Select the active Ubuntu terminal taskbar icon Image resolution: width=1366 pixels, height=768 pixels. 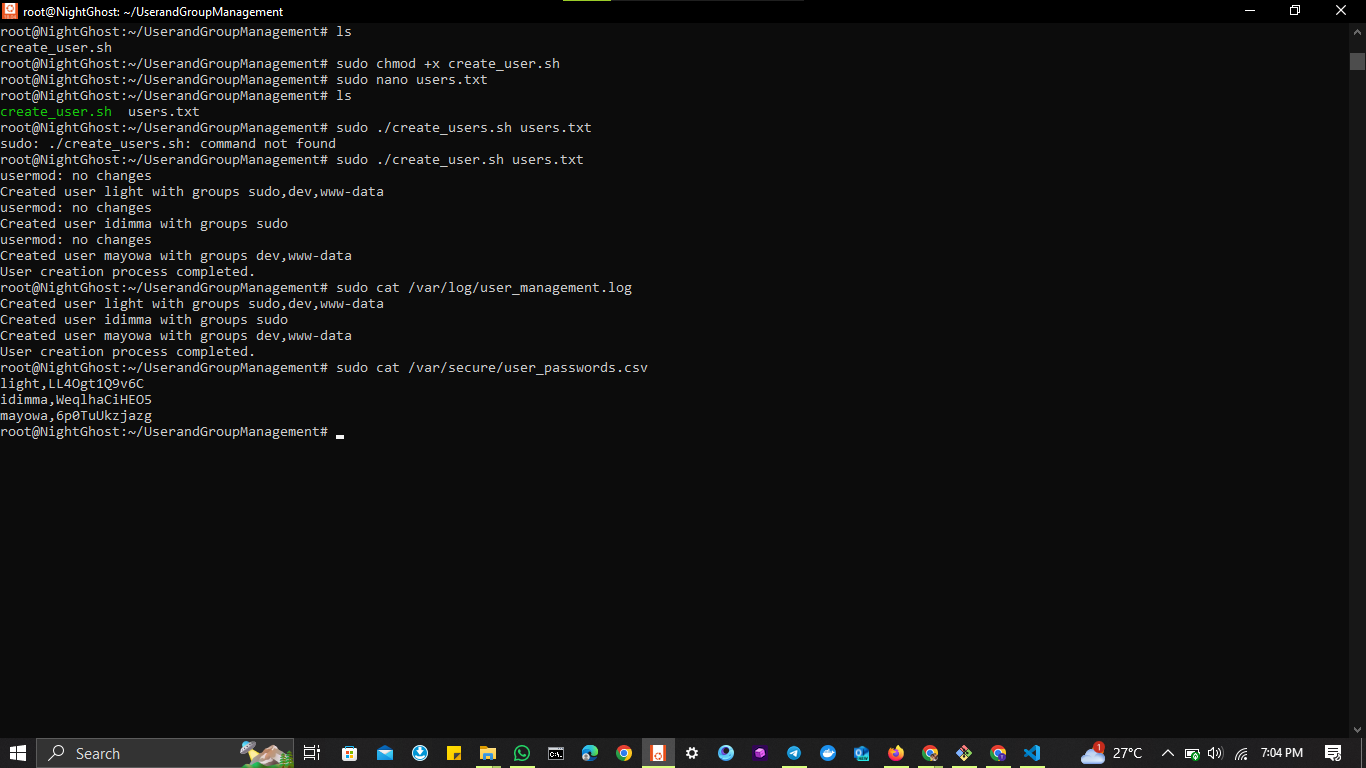[658, 753]
